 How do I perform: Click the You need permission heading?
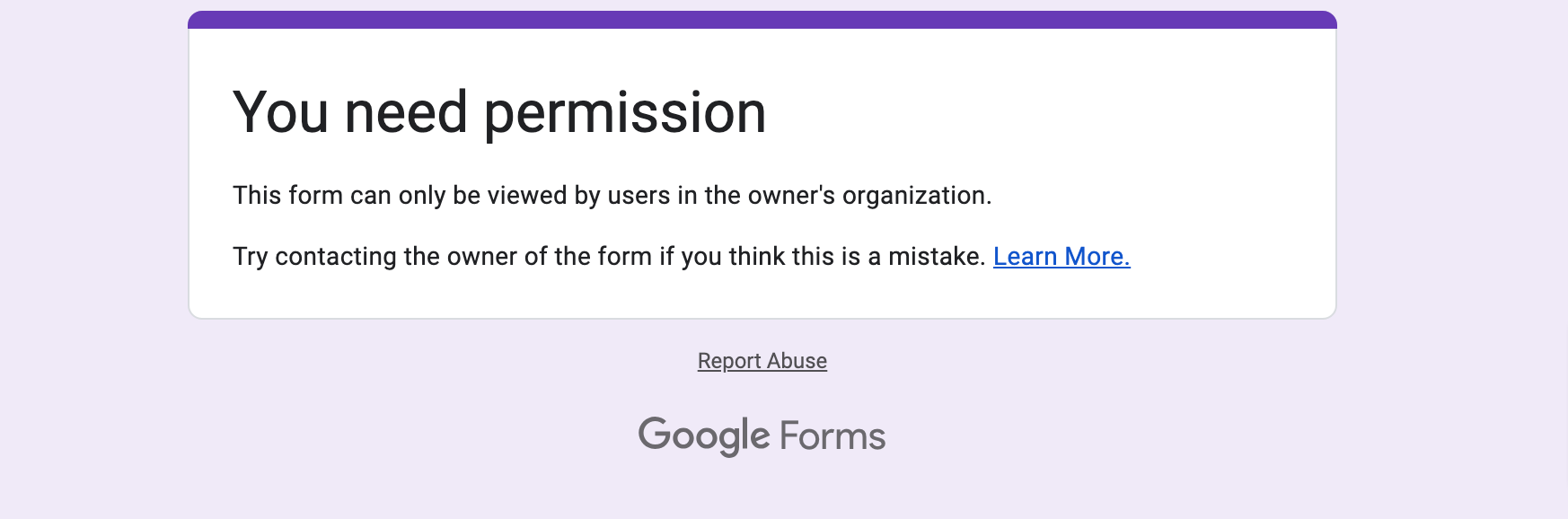coord(499,114)
